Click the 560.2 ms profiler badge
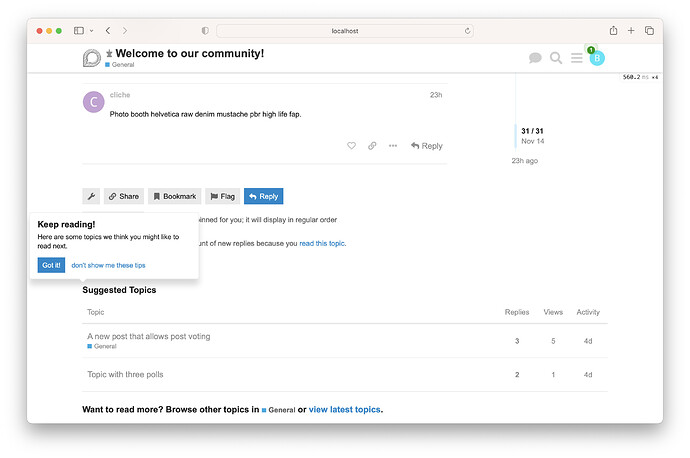The image size is (690, 458). (x=640, y=77)
